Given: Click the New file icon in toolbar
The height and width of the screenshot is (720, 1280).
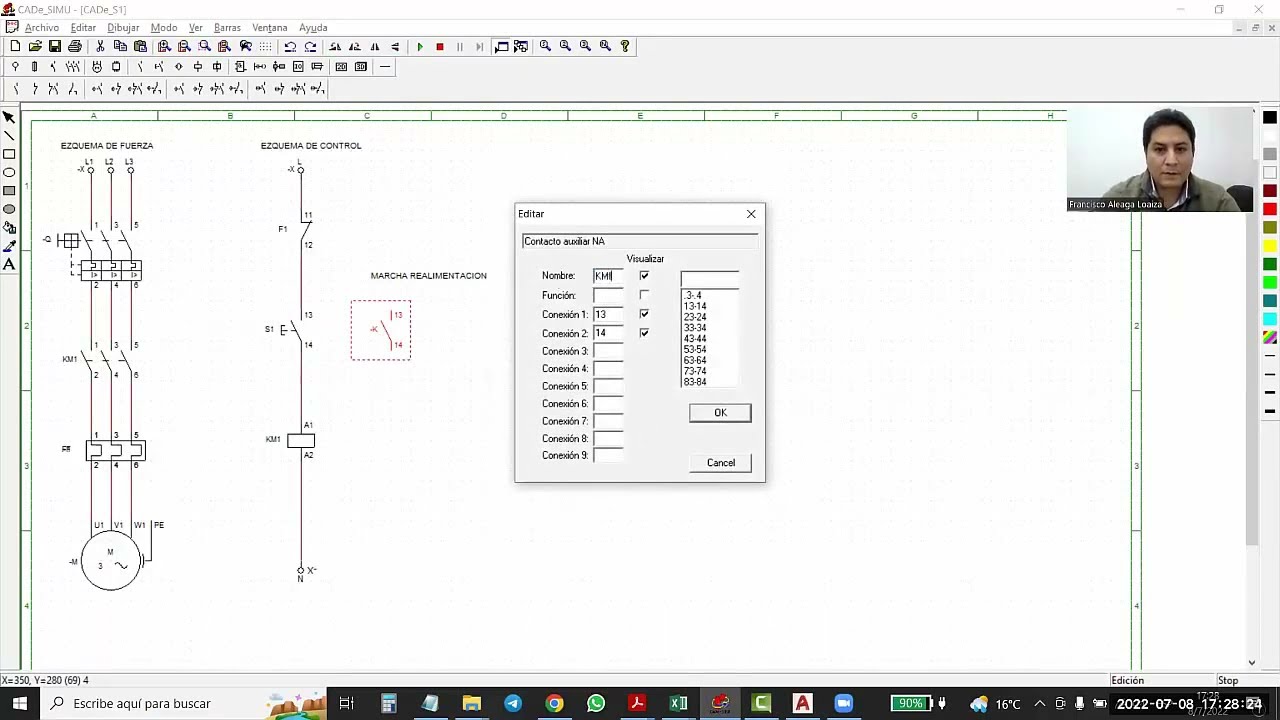Looking at the screenshot, I should (15, 46).
